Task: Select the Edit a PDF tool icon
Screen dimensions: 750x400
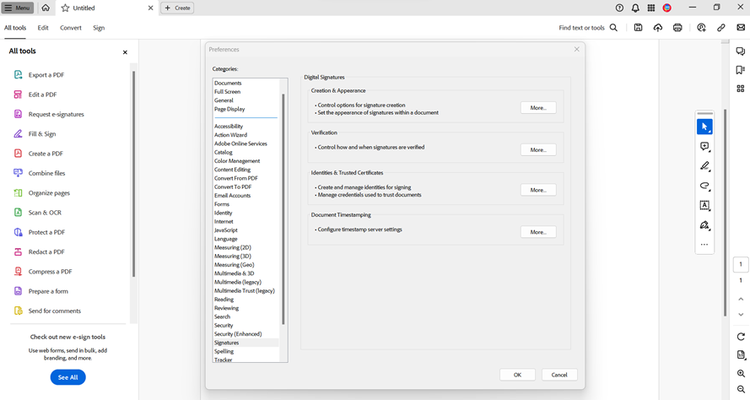Action: pos(18,94)
